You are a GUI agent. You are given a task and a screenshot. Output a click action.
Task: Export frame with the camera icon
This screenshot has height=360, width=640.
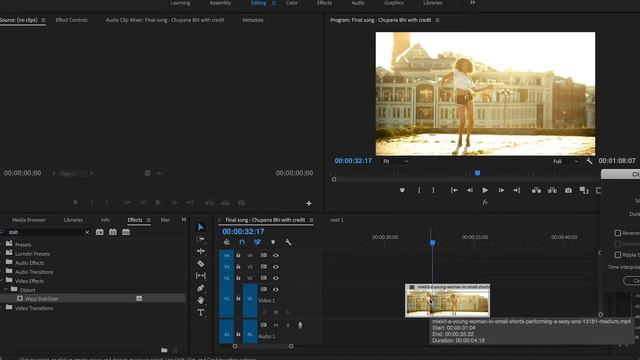(x=568, y=190)
